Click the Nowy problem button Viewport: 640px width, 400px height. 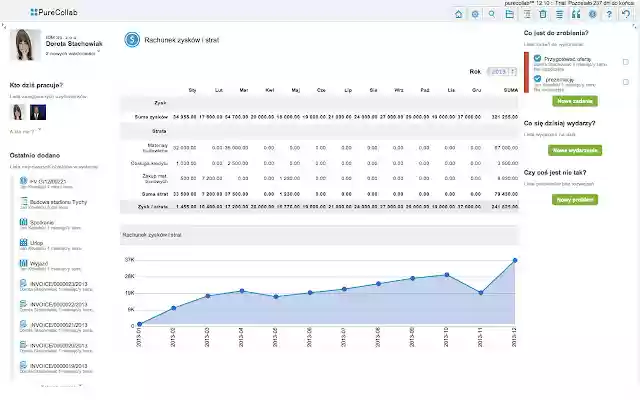[x=576, y=200]
